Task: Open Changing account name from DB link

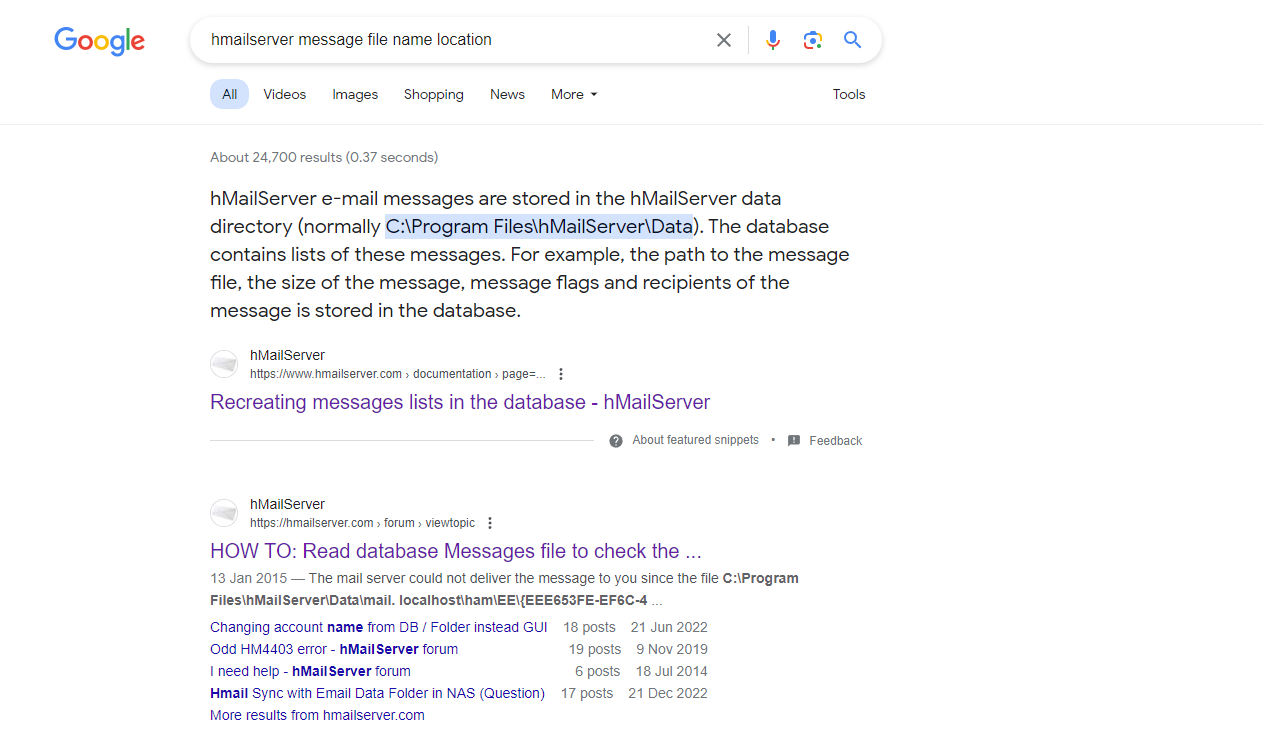Action: 379,627
